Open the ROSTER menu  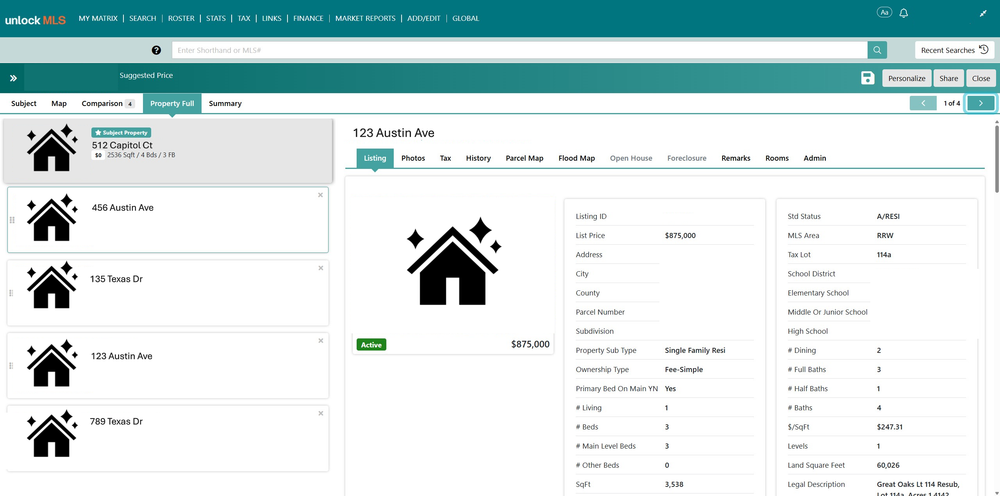click(181, 18)
